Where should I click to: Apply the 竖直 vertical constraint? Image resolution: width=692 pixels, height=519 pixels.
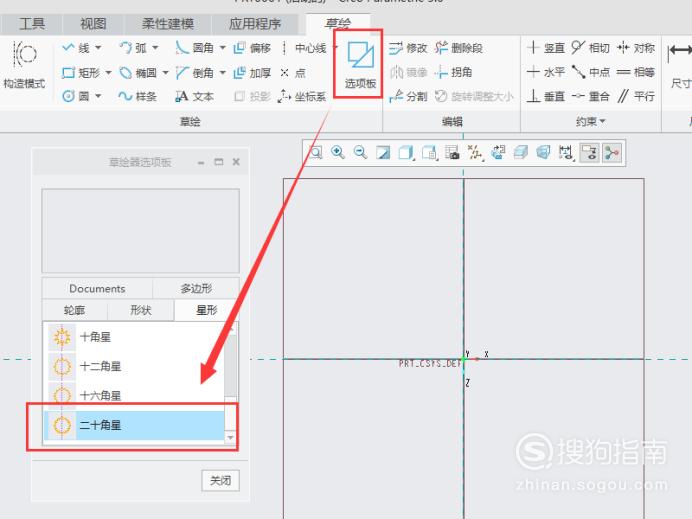click(x=546, y=48)
